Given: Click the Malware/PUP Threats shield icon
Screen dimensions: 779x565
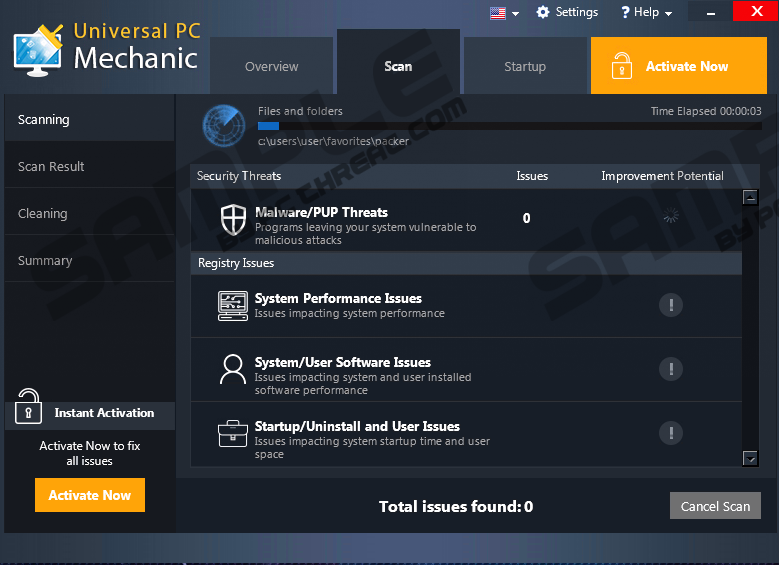Looking at the screenshot, I should pyautogui.click(x=233, y=220).
